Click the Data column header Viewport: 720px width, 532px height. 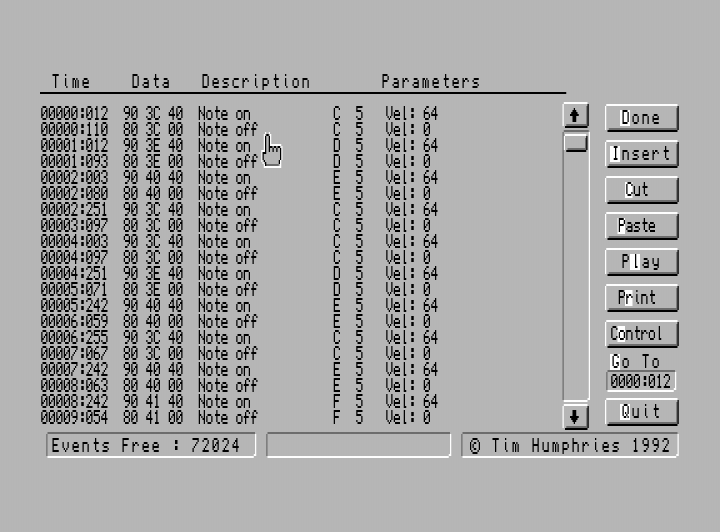[x=151, y=82]
